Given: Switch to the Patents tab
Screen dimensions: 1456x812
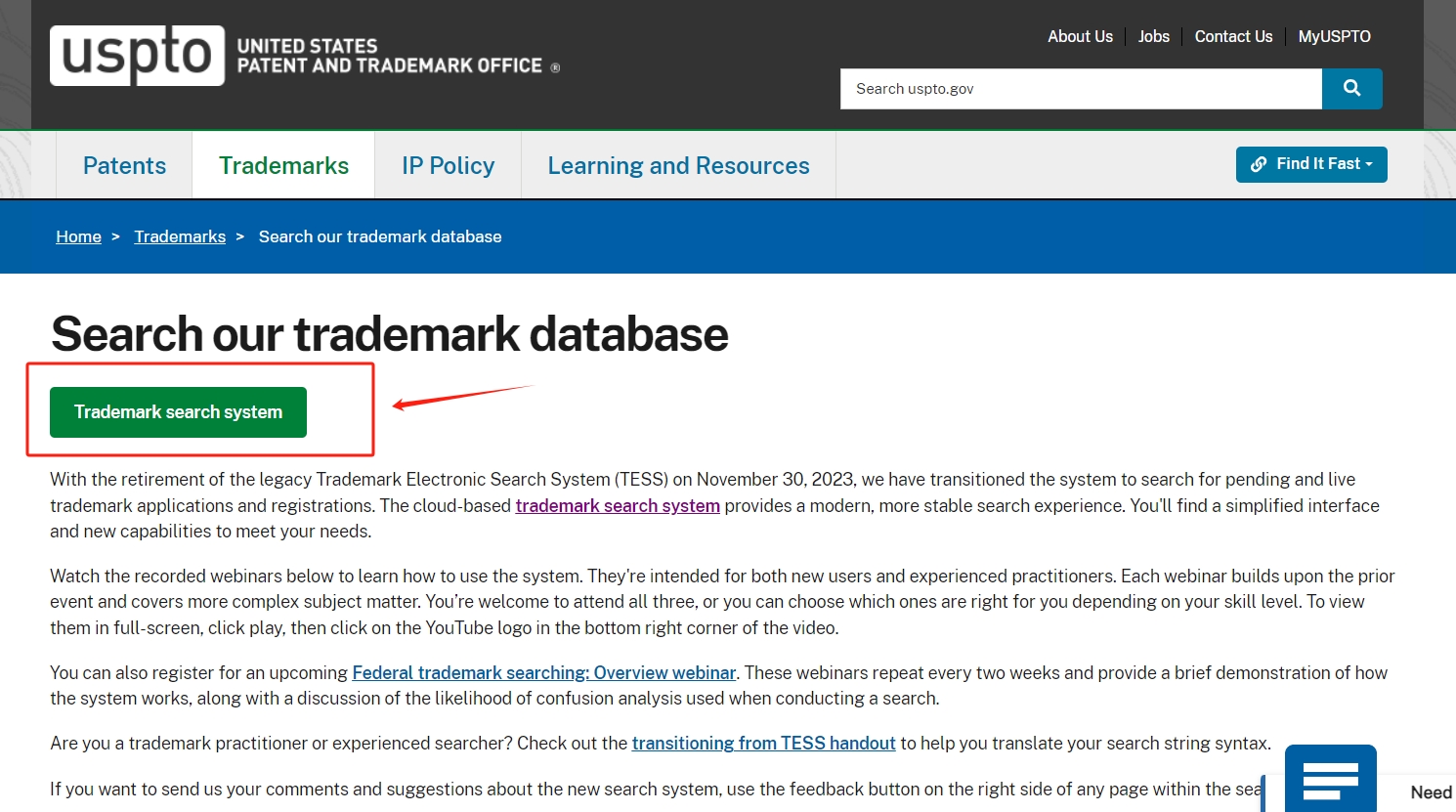Looking at the screenshot, I should coord(124,165).
